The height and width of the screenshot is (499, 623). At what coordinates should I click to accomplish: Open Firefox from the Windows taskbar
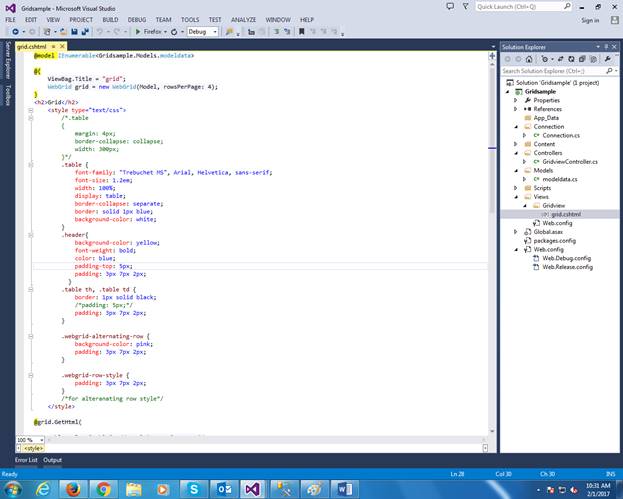[73, 487]
